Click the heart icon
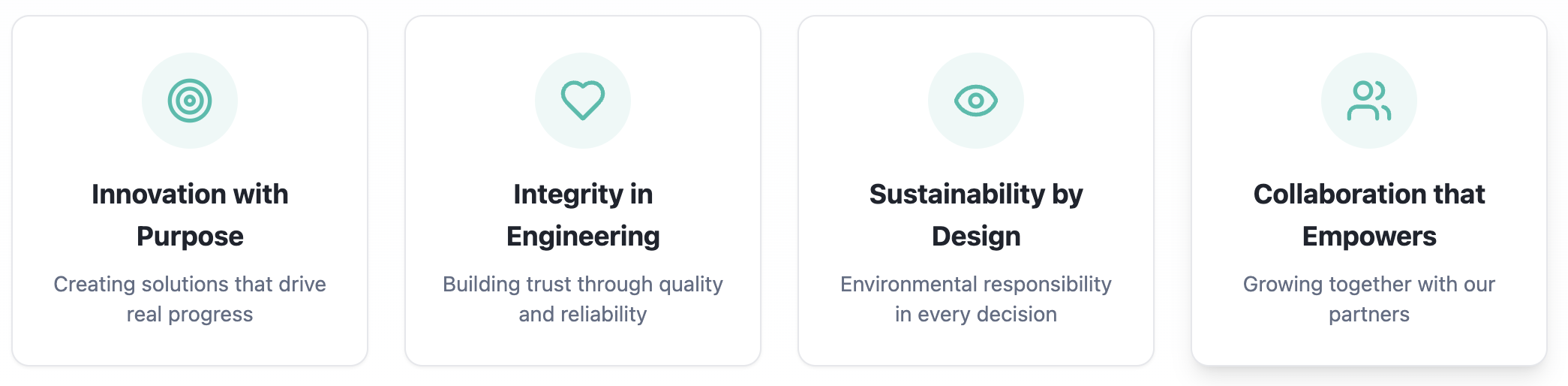1568x386 pixels. pyautogui.click(x=583, y=101)
